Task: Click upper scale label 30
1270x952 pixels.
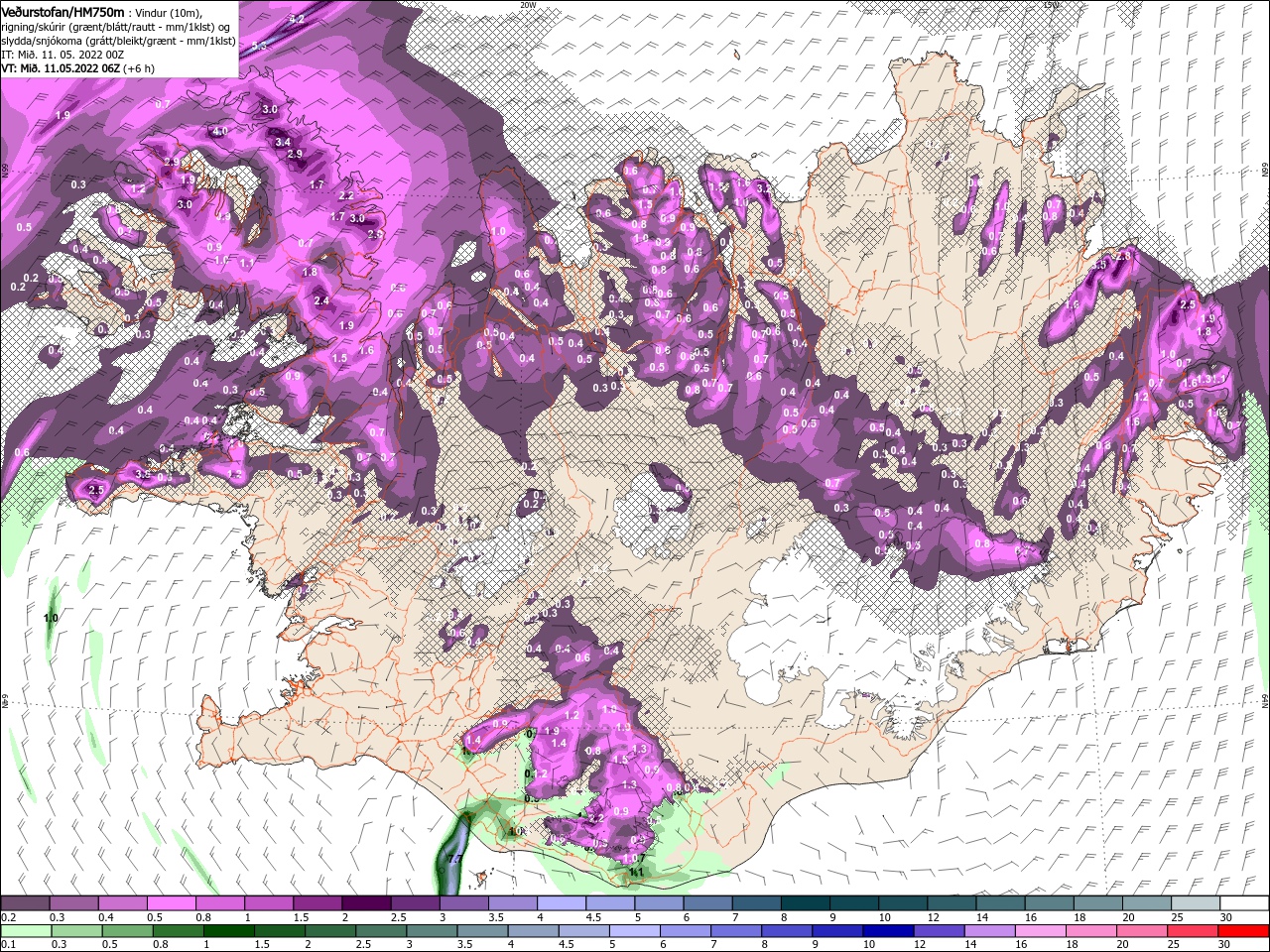Action: point(1226,917)
